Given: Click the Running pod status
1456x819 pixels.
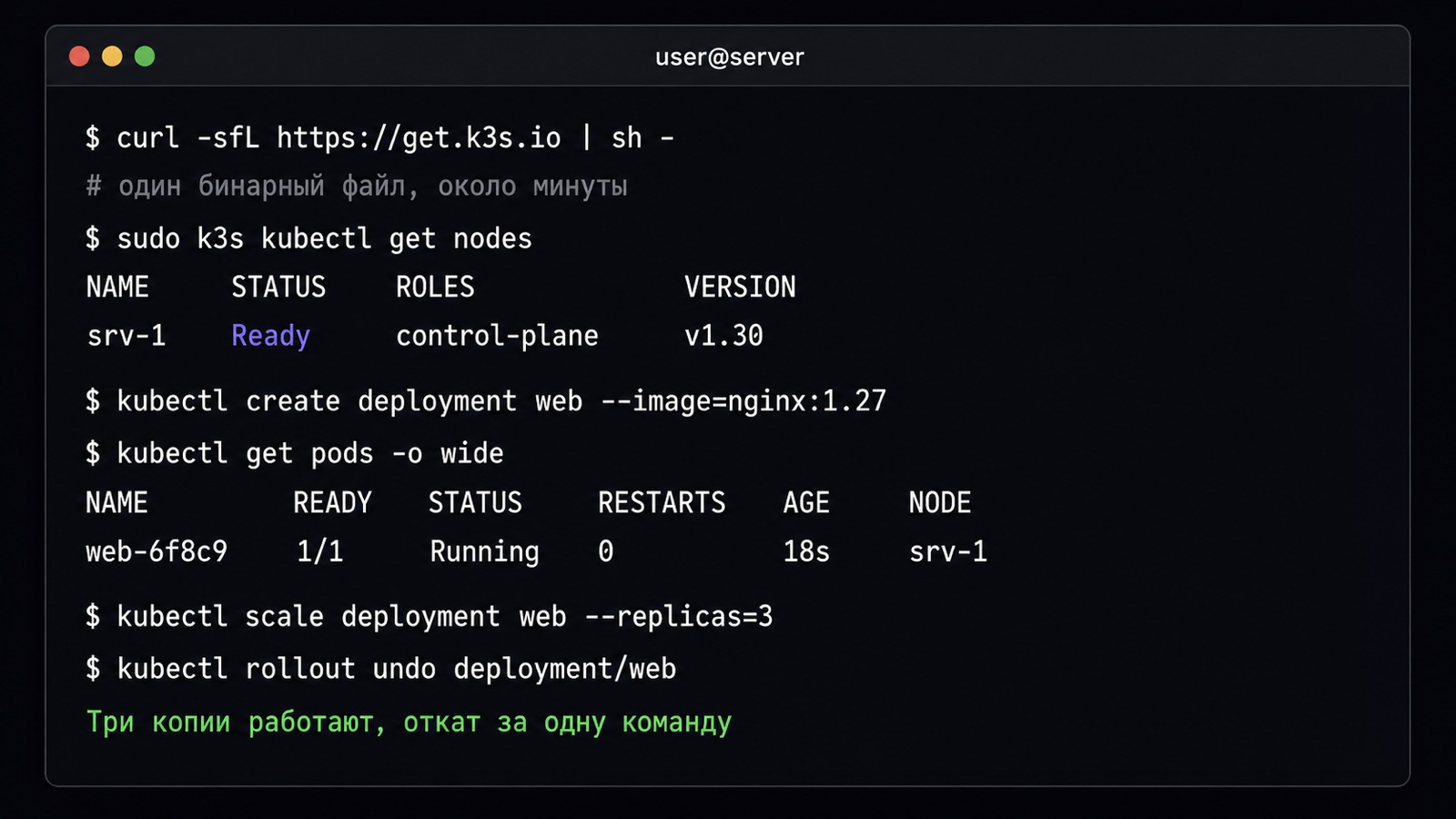Looking at the screenshot, I should [484, 552].
